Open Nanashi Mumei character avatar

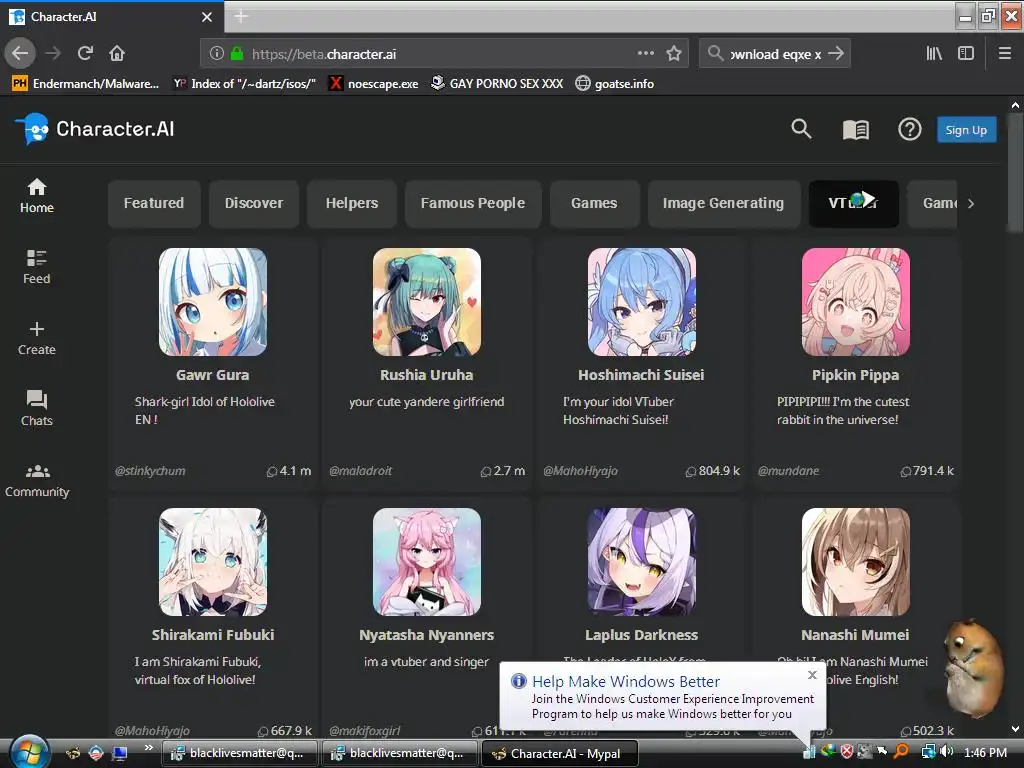click(856, 562)
